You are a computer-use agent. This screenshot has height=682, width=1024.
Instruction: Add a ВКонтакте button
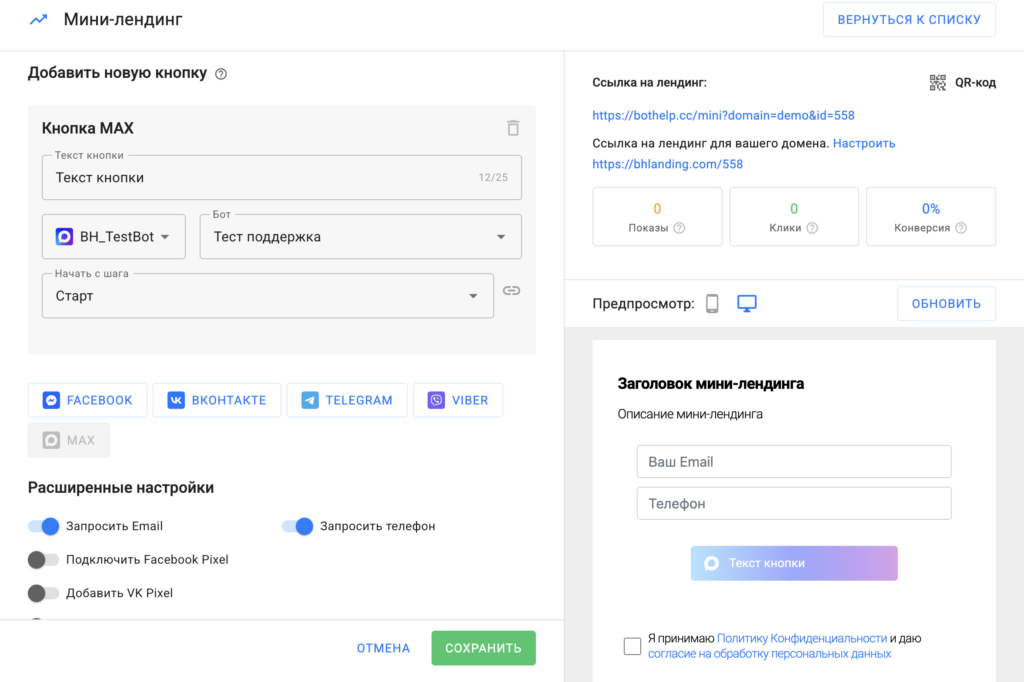click(x=217, y=400)
